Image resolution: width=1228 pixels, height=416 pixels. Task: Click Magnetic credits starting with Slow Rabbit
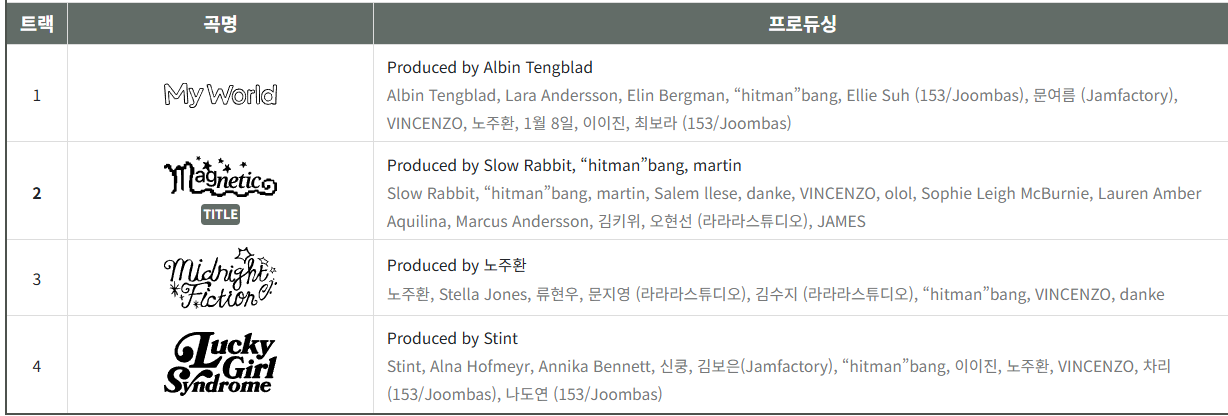click(x=794, y=207)
